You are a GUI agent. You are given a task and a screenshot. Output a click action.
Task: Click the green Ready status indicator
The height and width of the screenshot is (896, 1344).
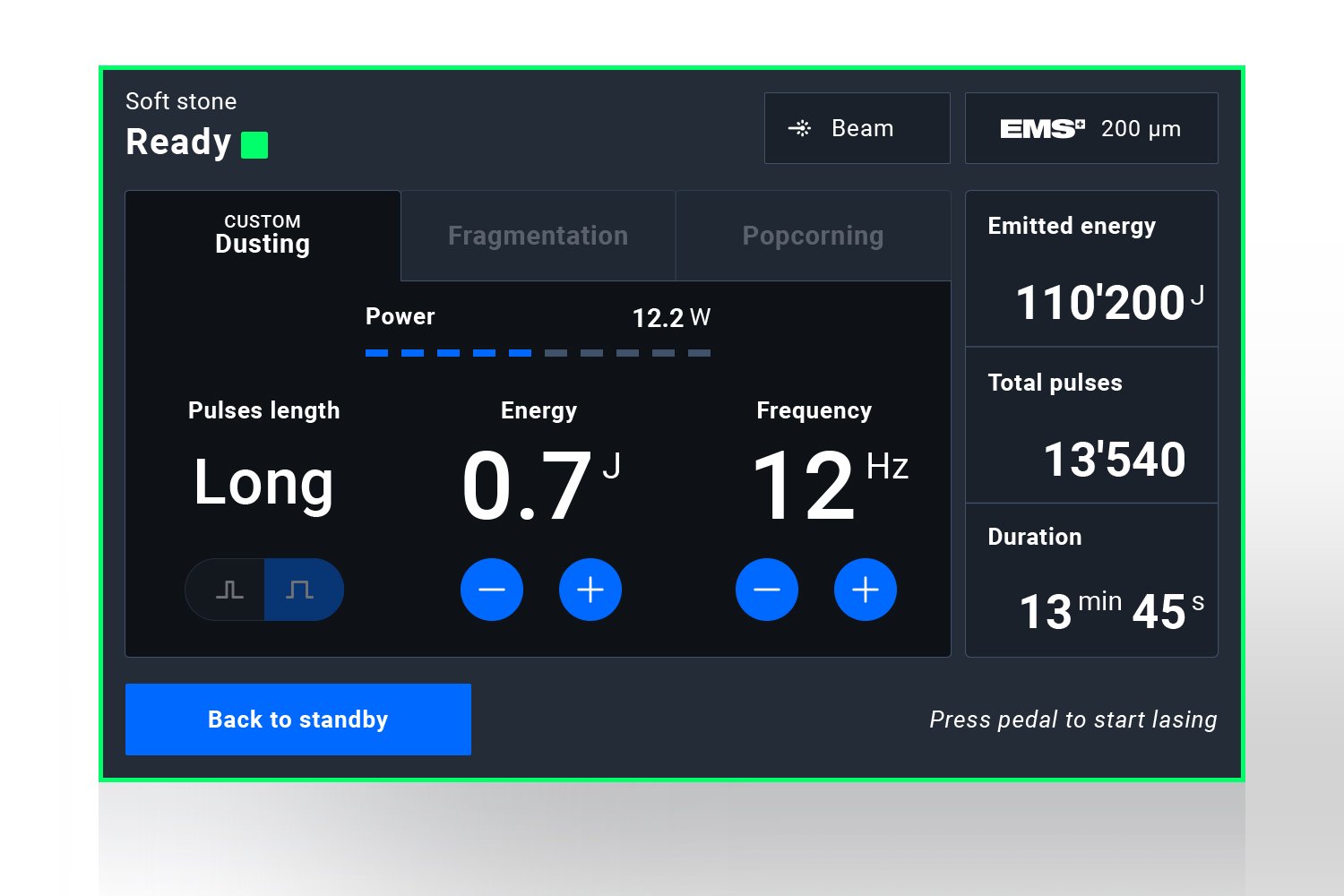(254, 145)
